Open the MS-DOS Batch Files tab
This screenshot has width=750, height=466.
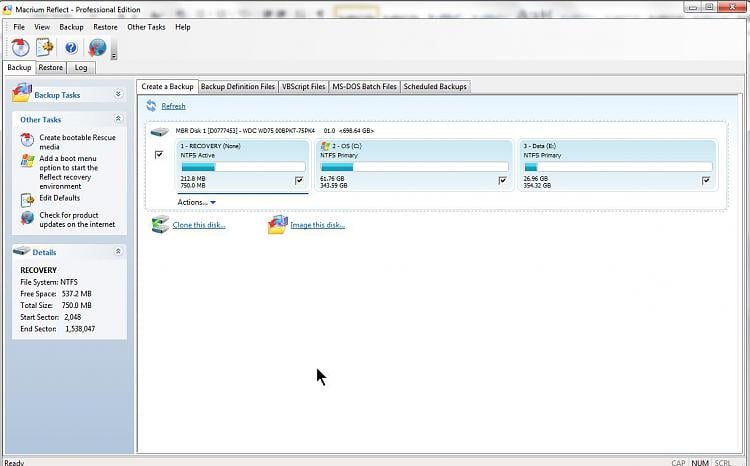click(x=364, y=87)
